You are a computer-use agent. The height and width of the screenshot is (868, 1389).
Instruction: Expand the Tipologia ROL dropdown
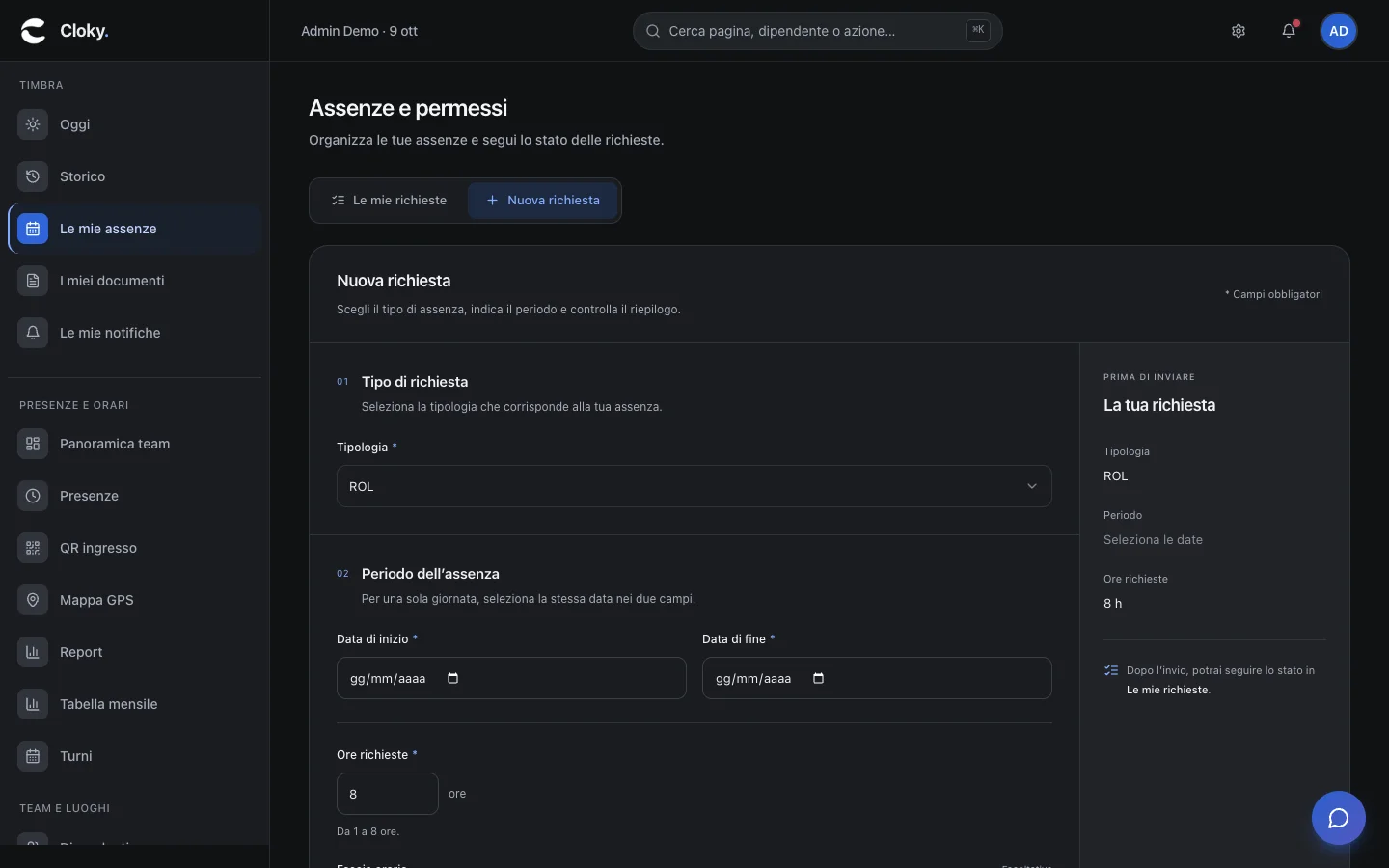click(694, 486)
